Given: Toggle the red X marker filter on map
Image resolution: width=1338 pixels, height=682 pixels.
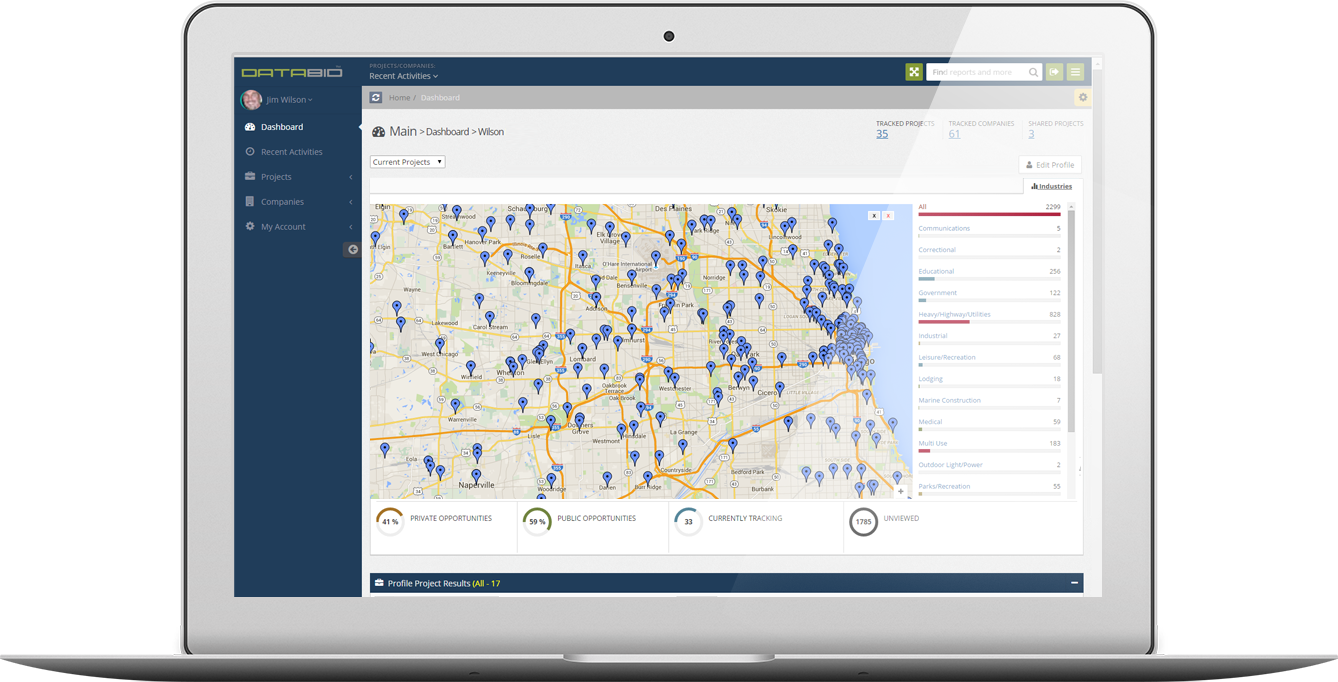Looking at the screenshot, I should (x=888, y=215).
